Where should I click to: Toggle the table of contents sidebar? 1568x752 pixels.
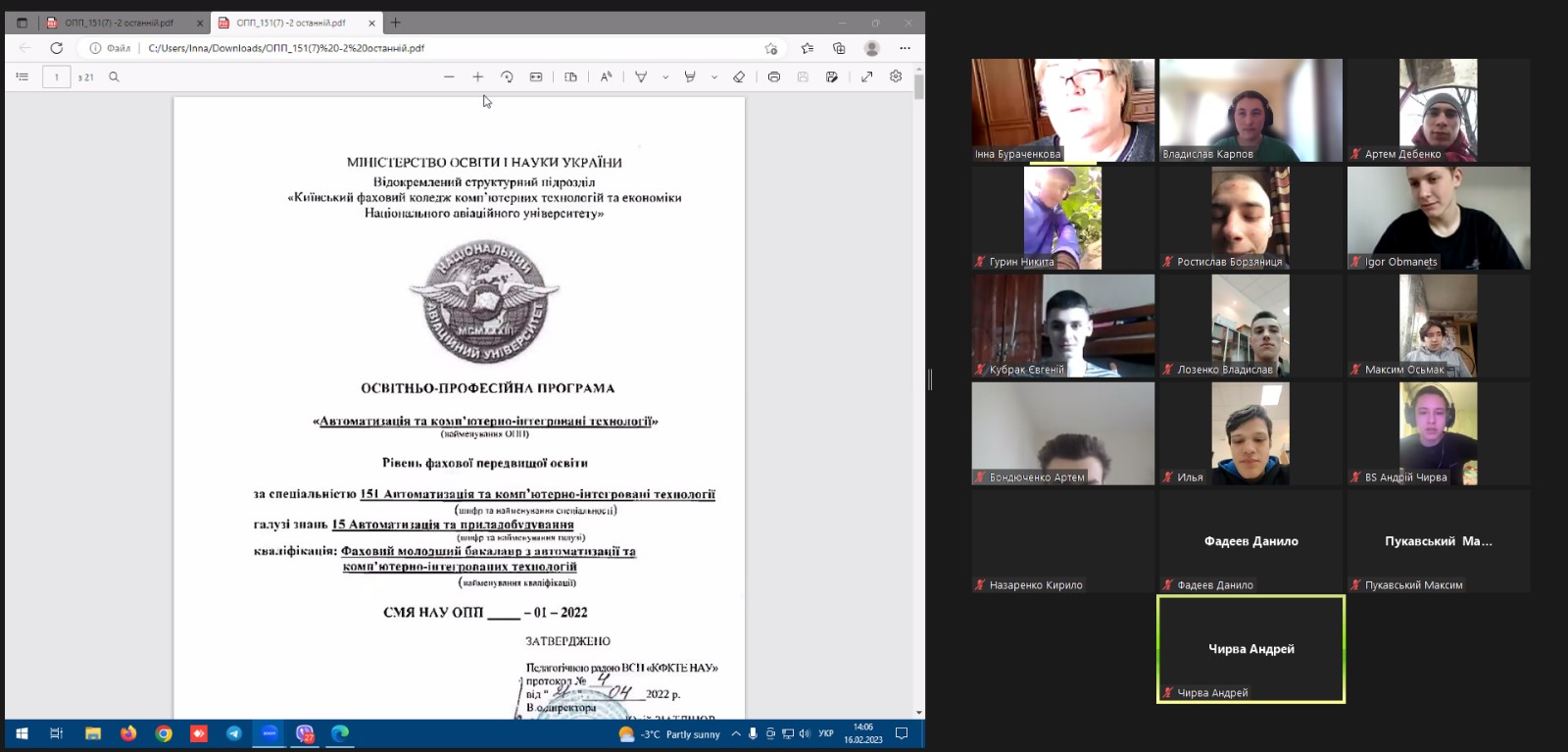coord(23,76)
